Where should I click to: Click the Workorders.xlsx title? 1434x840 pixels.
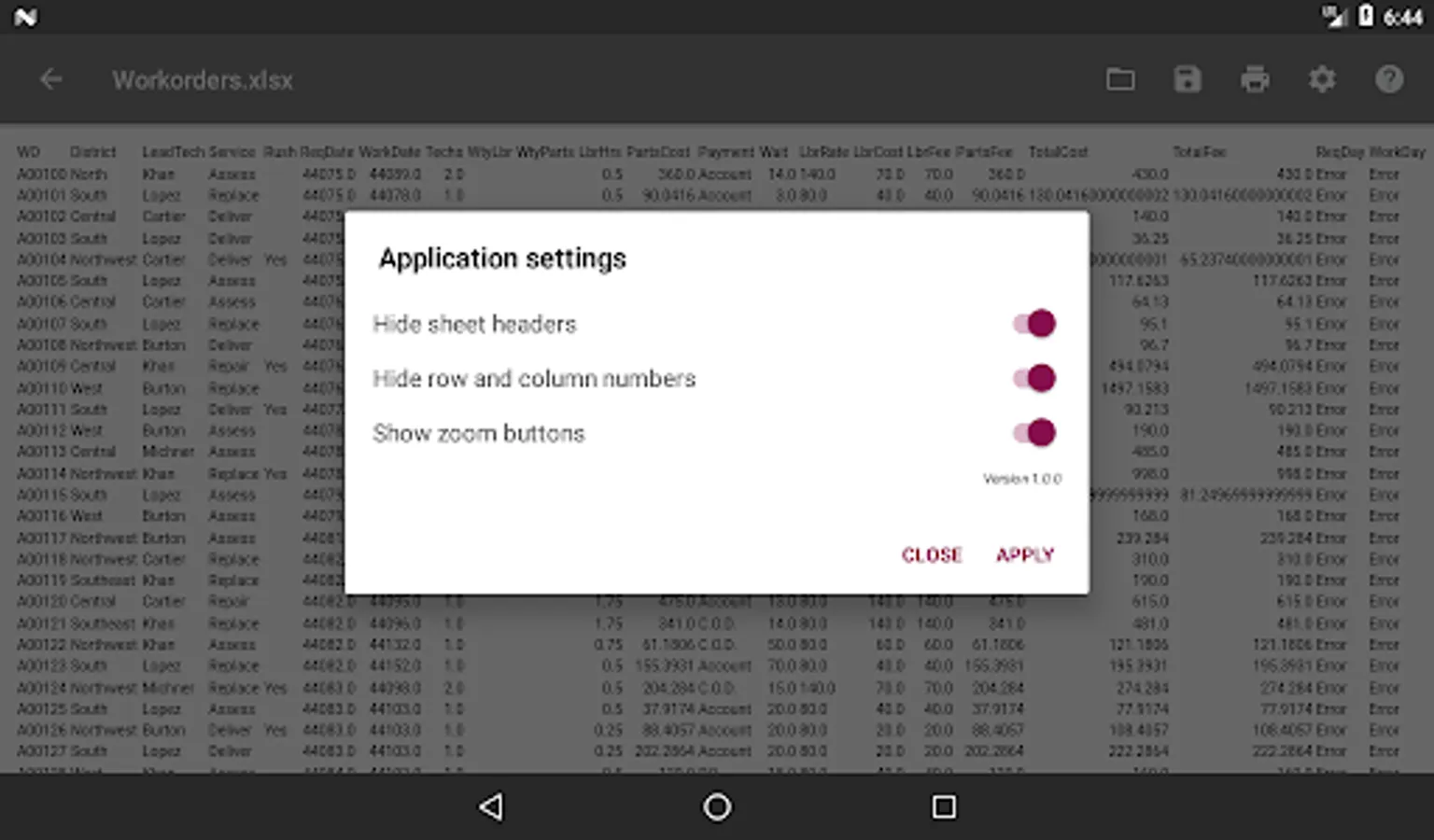[203, 80]
